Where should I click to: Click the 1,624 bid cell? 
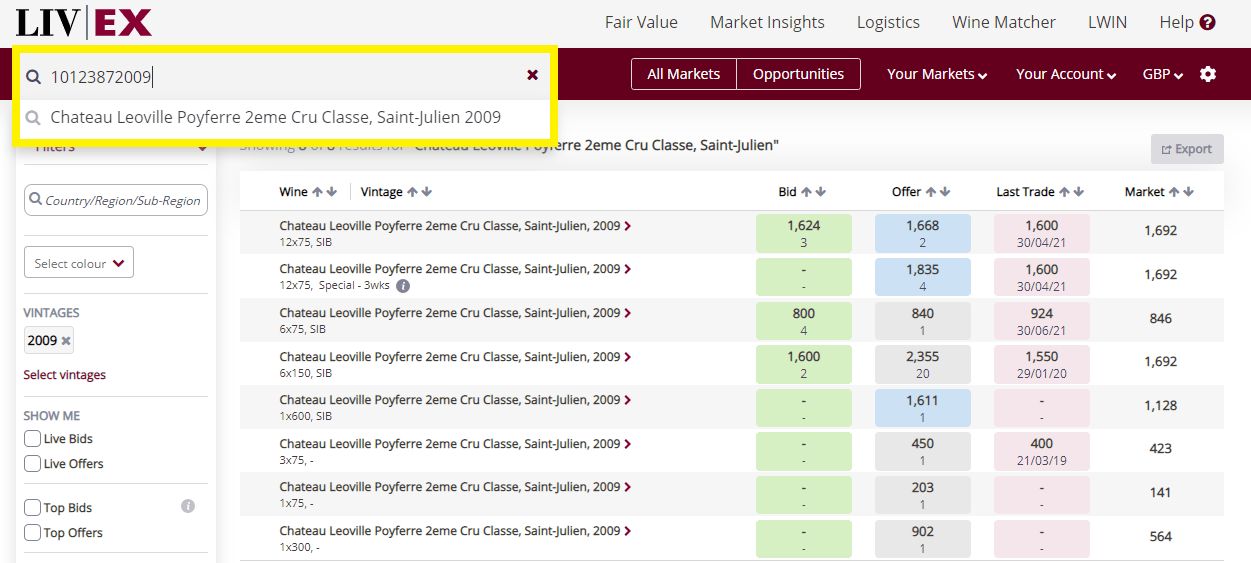[804, 233]
